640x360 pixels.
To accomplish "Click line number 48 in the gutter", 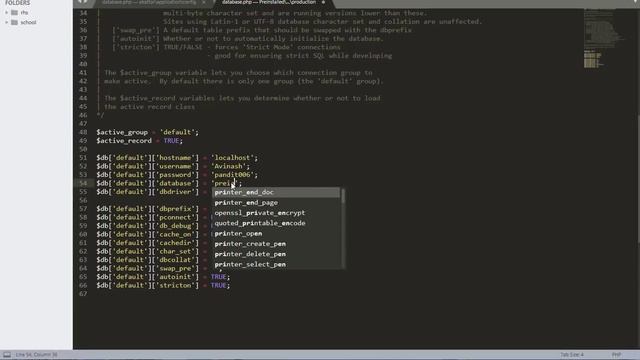I will click(x=83, y=132).
